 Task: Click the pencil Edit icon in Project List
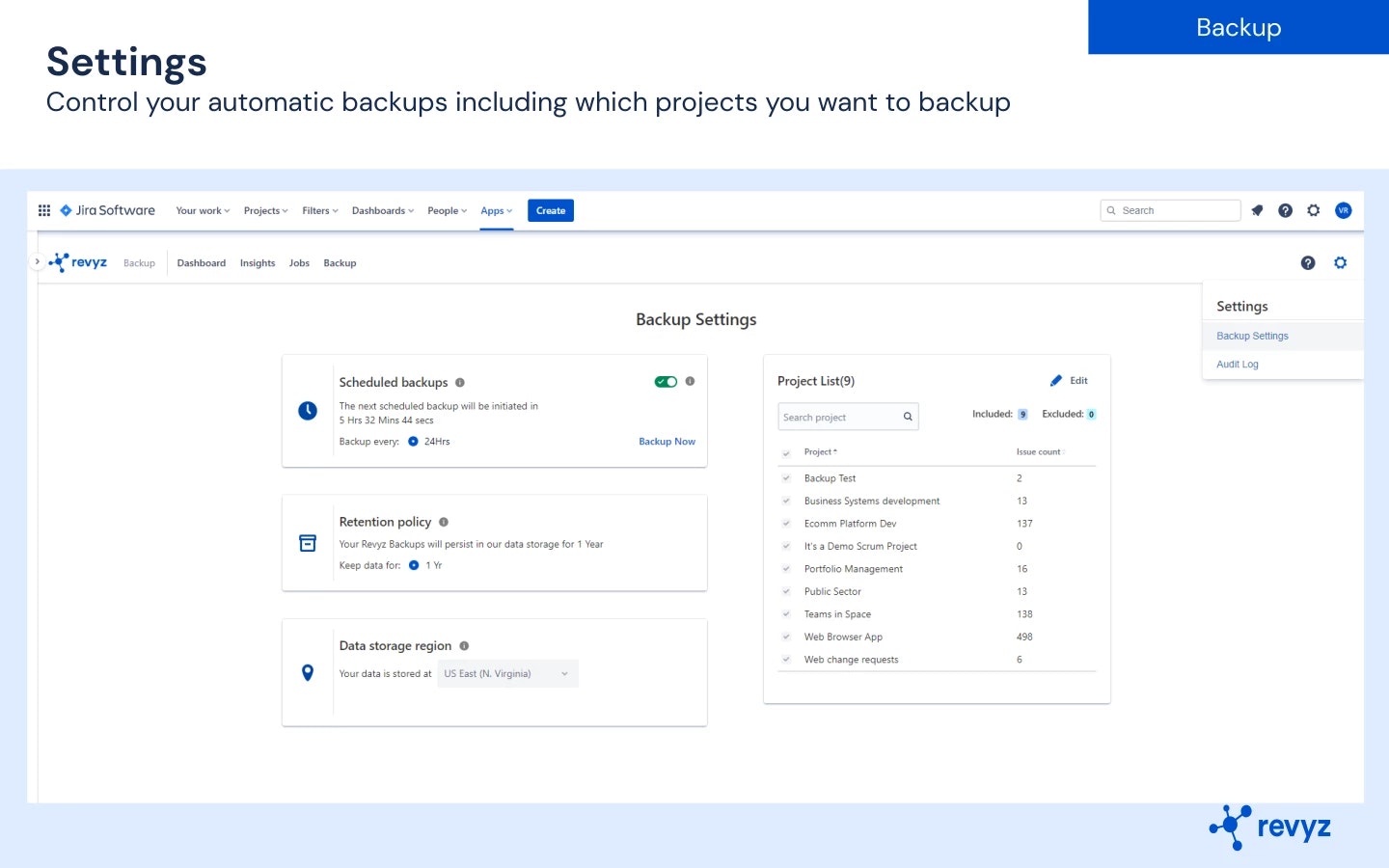(1056, 381)
